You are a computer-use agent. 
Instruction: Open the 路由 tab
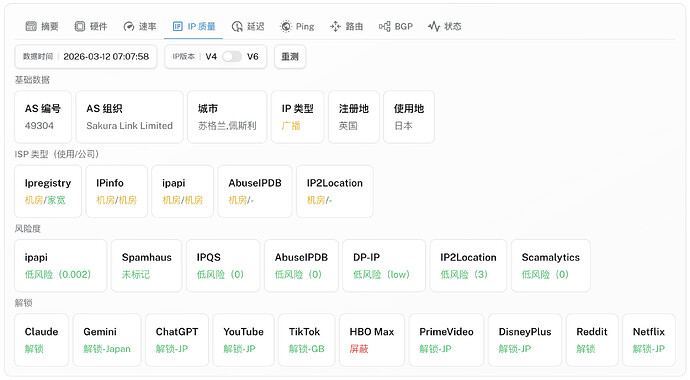[346, 26]
